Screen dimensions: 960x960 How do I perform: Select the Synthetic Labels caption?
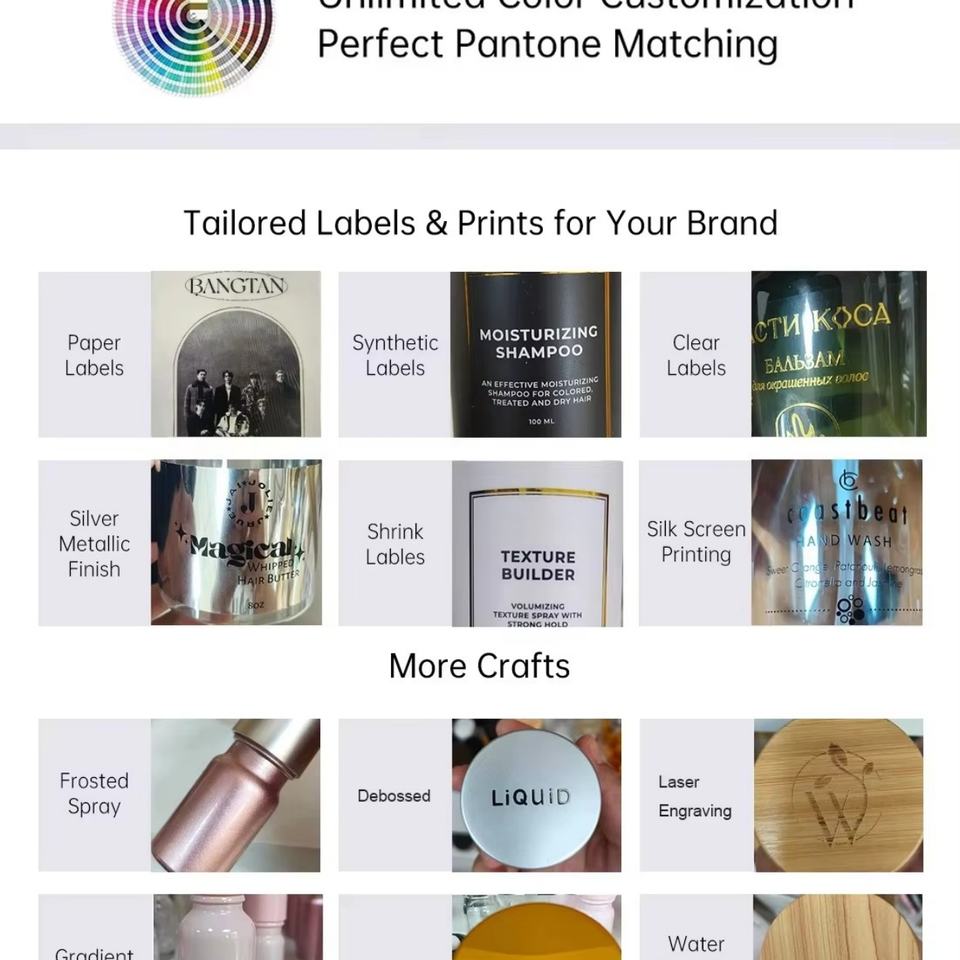(395, 356)
